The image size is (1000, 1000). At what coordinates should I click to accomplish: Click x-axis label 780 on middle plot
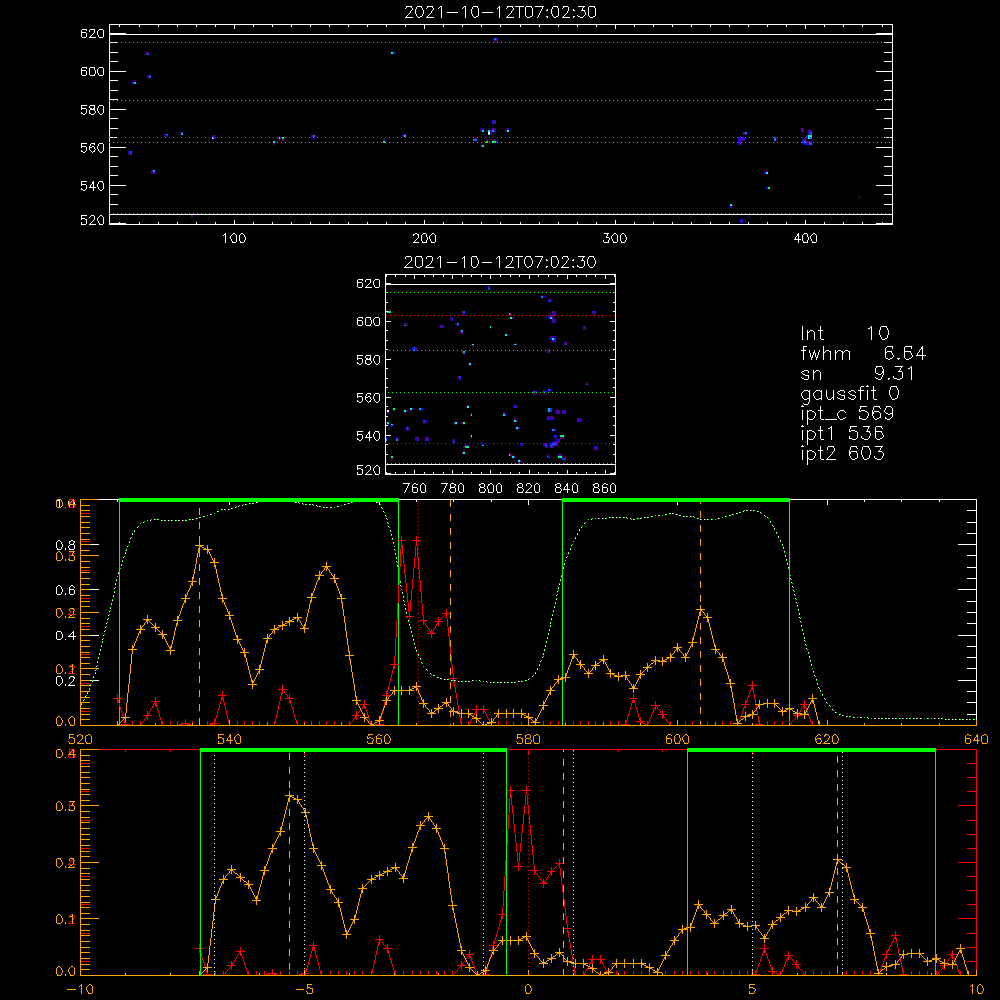click(x=453, y=489)
